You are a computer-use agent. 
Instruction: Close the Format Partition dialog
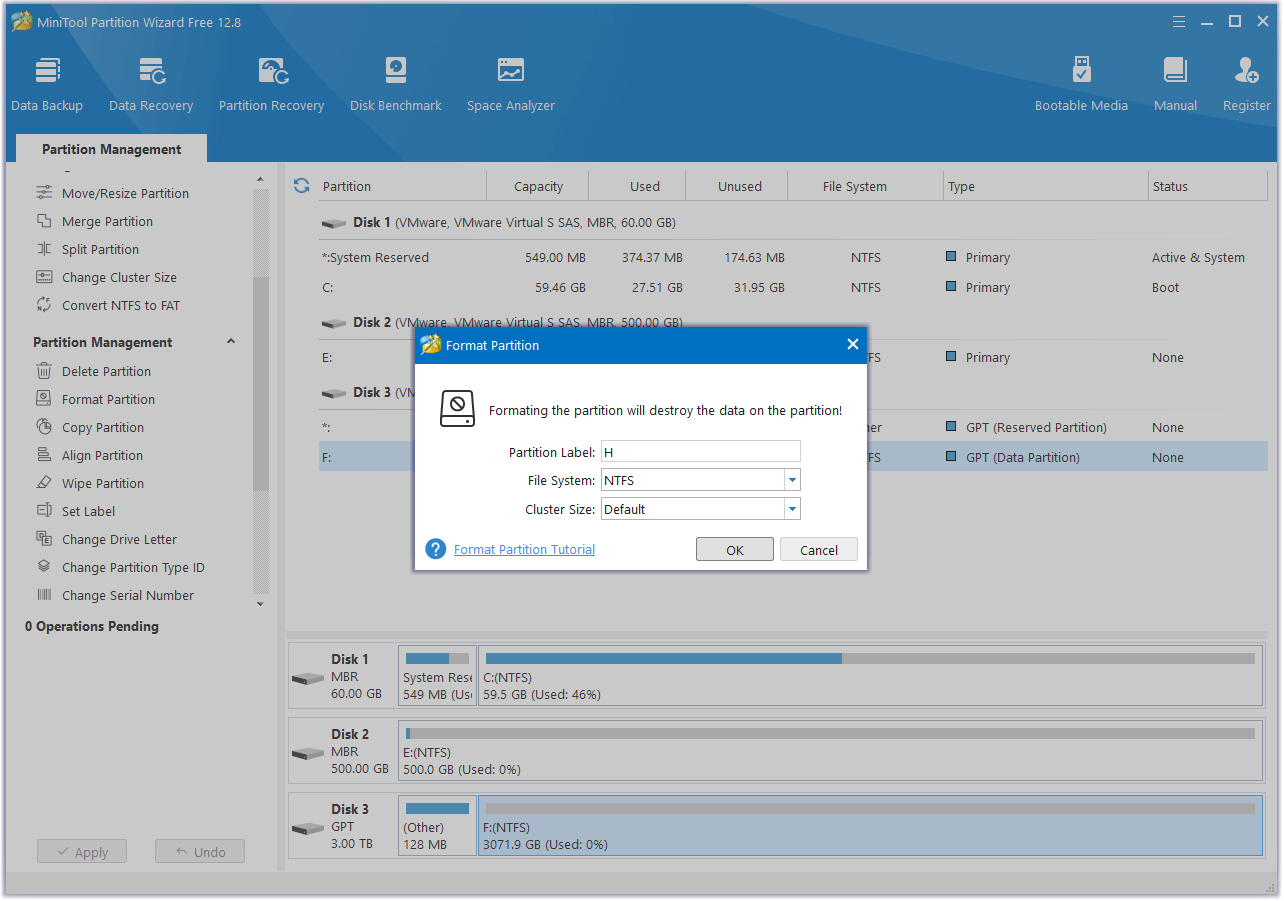[853, 344]
